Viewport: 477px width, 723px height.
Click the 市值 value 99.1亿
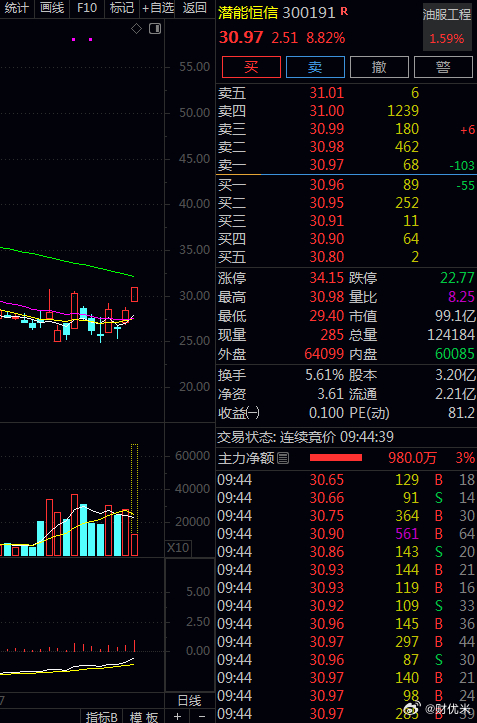pos(455,316)
